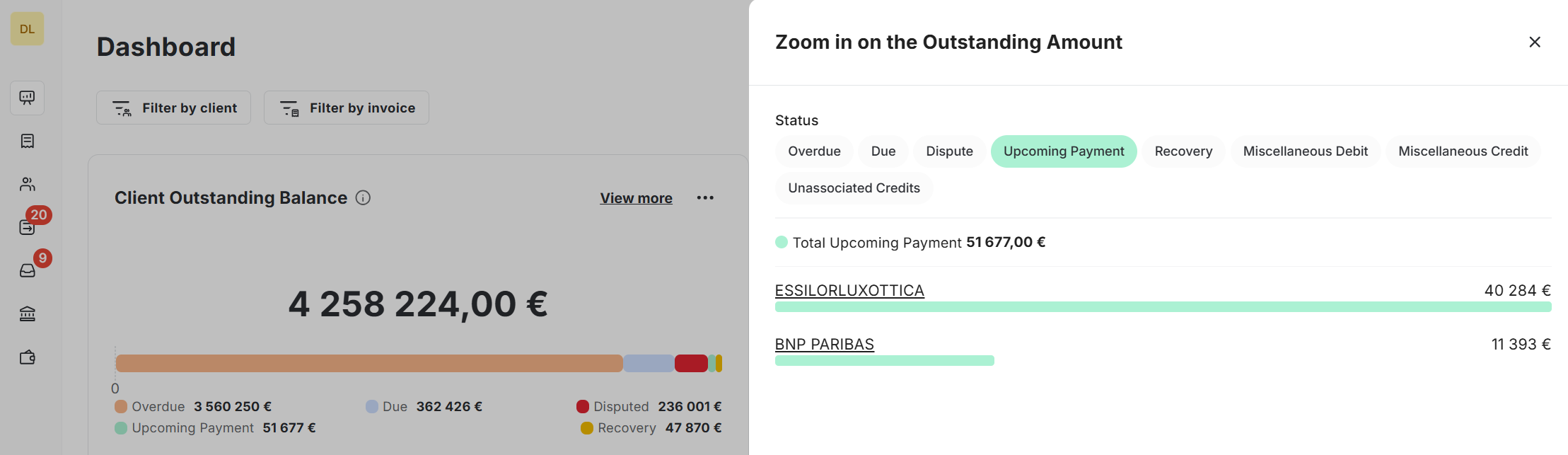This screenshot has width=1568, height=455.
Task: Open the invoices icon in the sidebar
Action: coord(27,141)
